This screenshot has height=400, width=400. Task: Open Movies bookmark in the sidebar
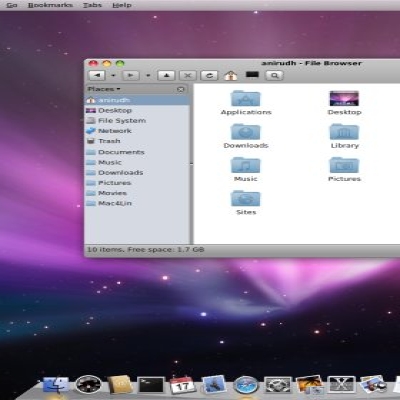pos(137,193)
